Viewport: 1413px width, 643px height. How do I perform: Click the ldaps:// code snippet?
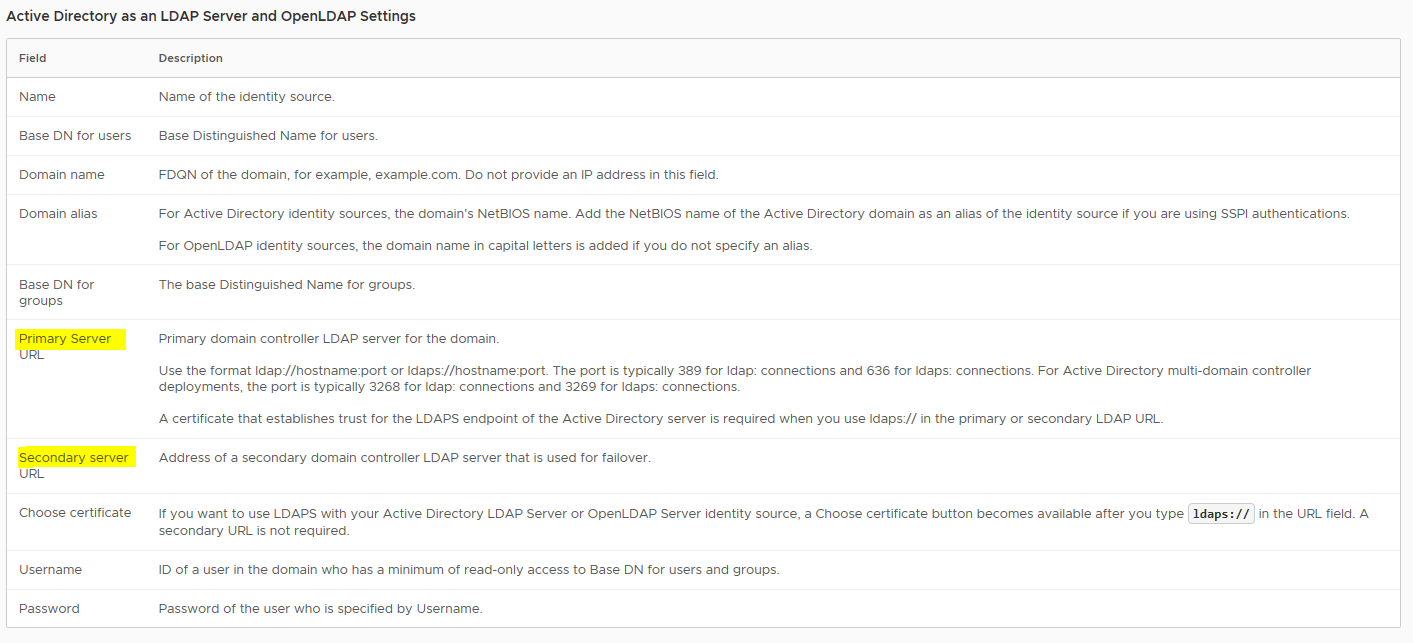click(x=1221, y=514)
